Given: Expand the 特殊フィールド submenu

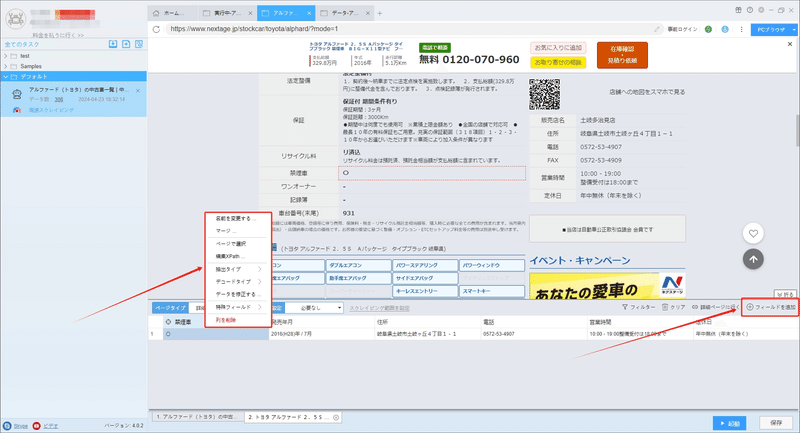Looking at the screenshot, I should coord(237,307).
